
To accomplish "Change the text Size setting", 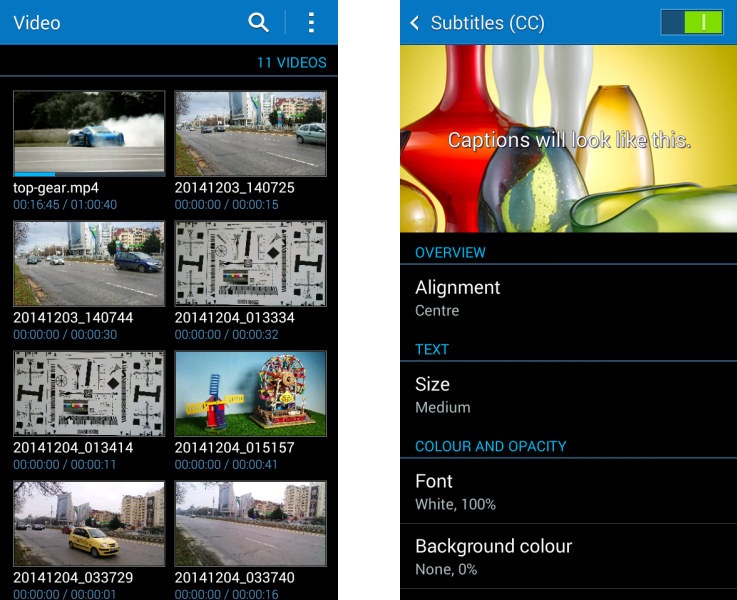I will (x=568, y=395).
